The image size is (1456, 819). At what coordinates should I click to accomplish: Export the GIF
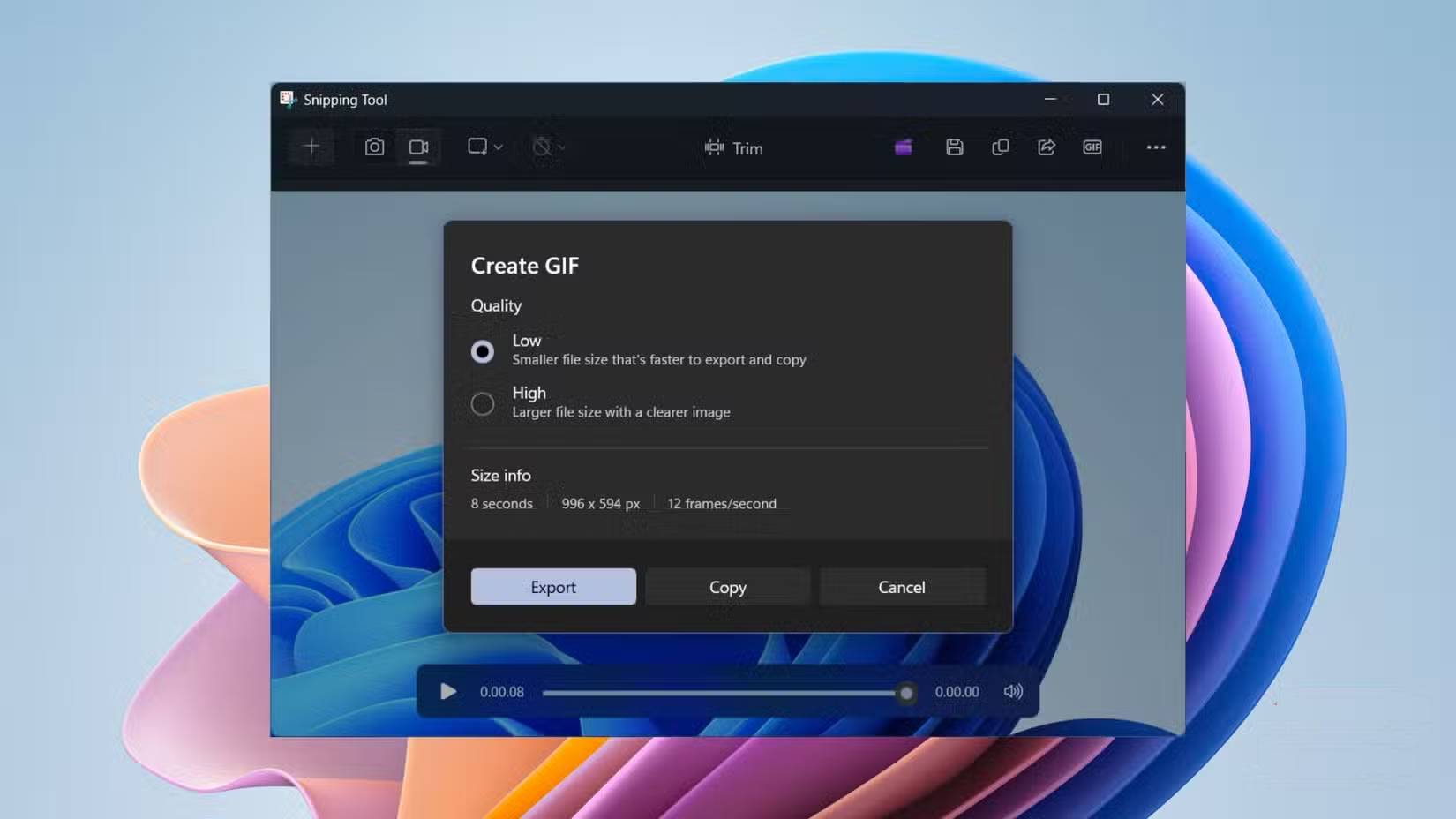[553, 586]
